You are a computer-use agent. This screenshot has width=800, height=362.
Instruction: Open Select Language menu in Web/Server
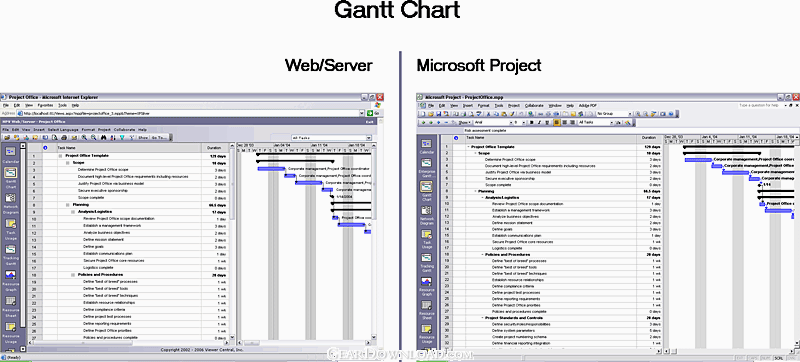click(63, 130)
